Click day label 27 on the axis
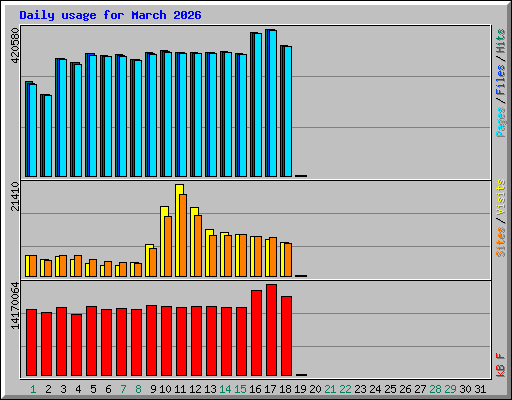The image size is (512, 400). coord(420,389)
